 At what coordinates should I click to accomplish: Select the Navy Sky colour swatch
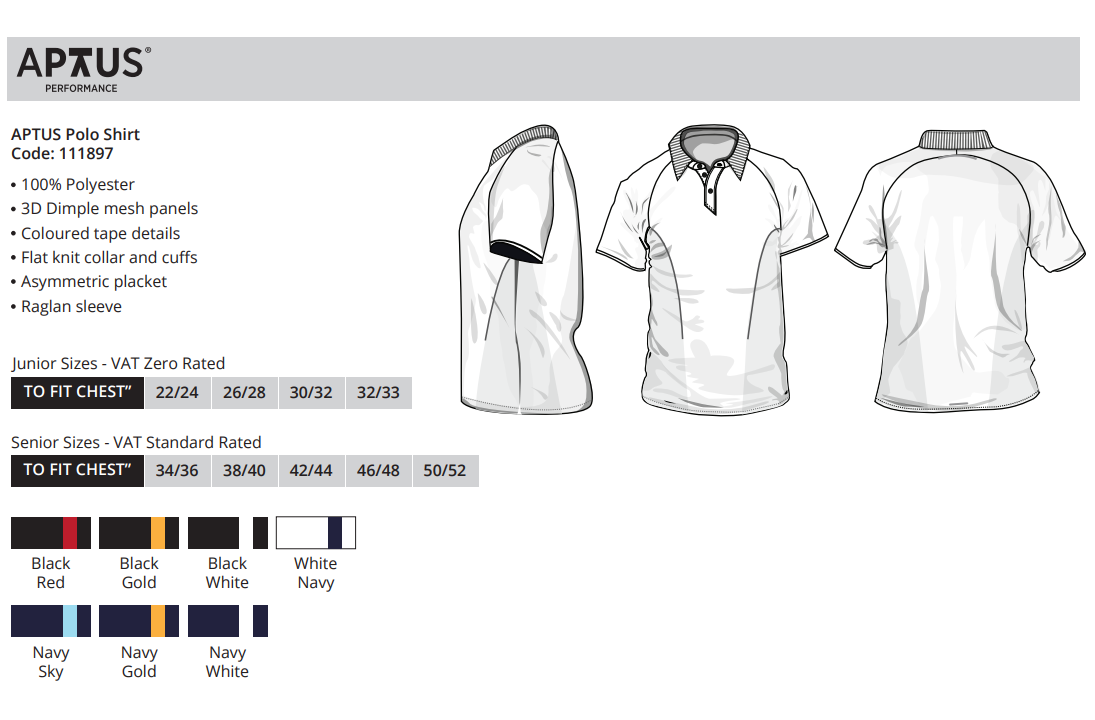pyautogui.click(x=51, y=622)
